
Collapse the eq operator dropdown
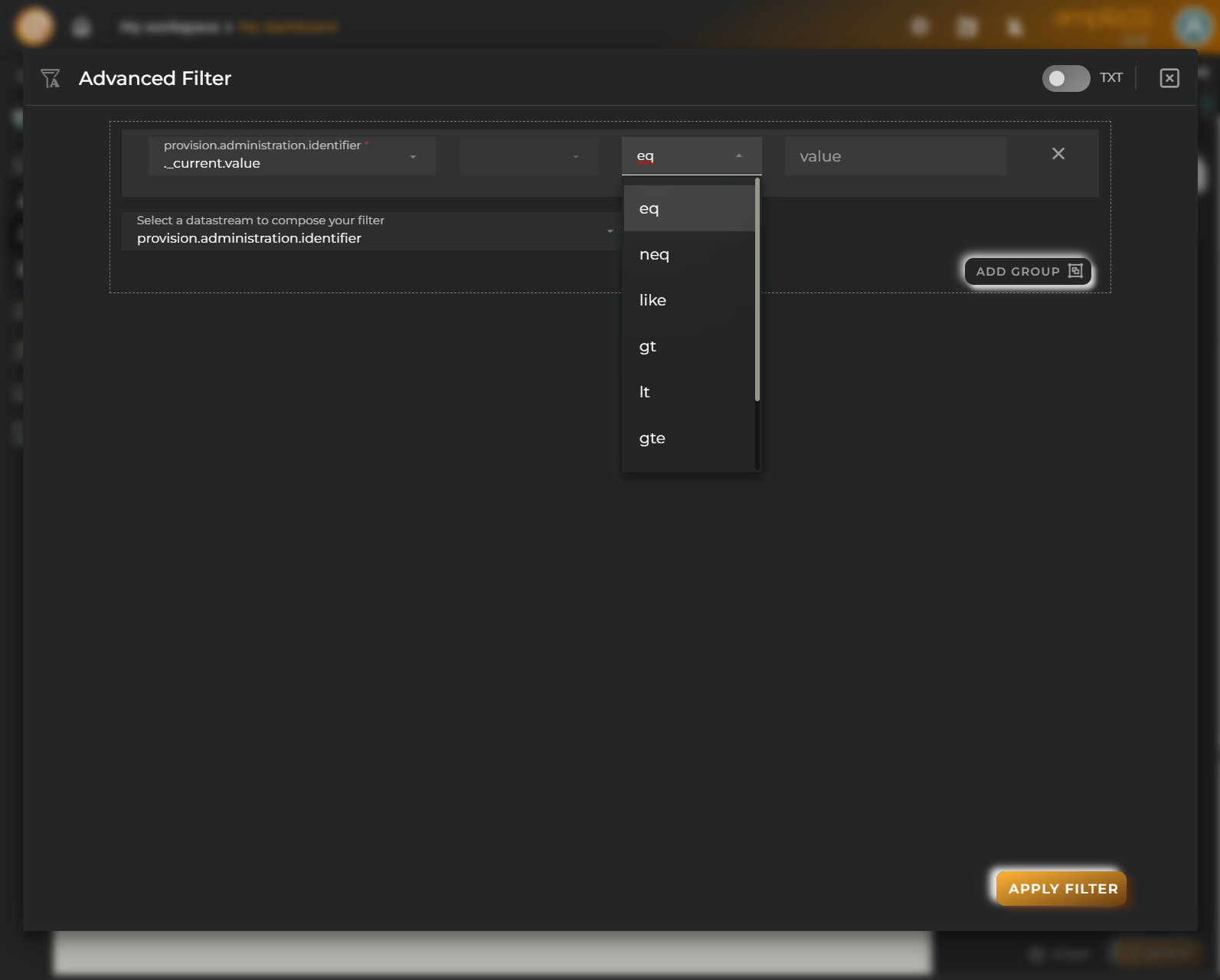[738, 156]
